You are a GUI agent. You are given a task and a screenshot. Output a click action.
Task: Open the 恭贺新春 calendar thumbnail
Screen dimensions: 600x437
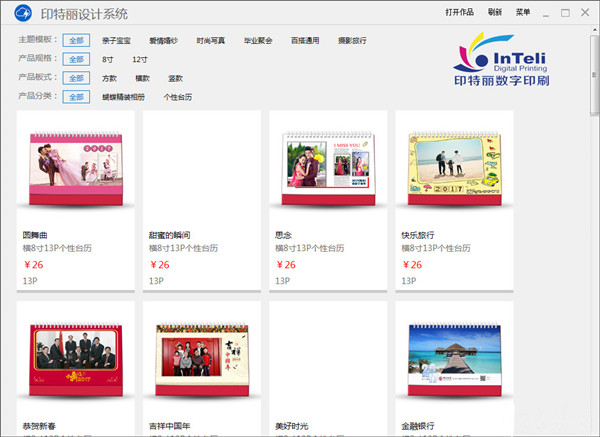coord(76,360)
